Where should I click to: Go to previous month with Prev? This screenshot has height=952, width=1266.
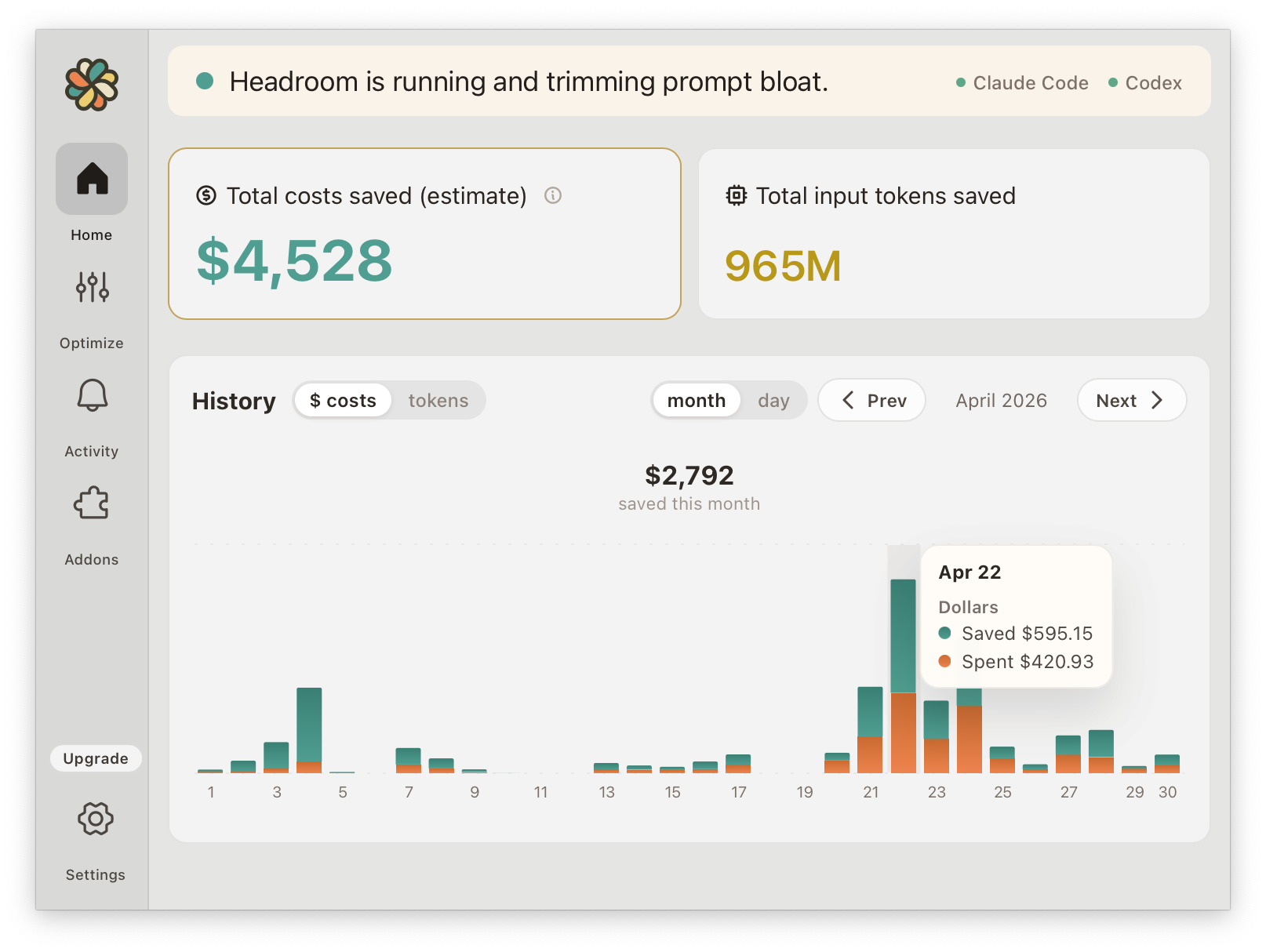[x=872, y=401]
